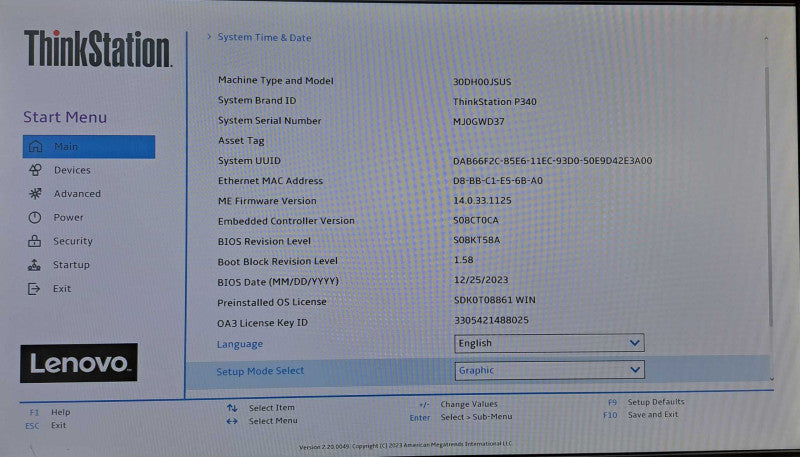The image size is (800, 457).
Task: Click ME firmware version 14.0.33.1125
Action: click(x=482, y=200)
